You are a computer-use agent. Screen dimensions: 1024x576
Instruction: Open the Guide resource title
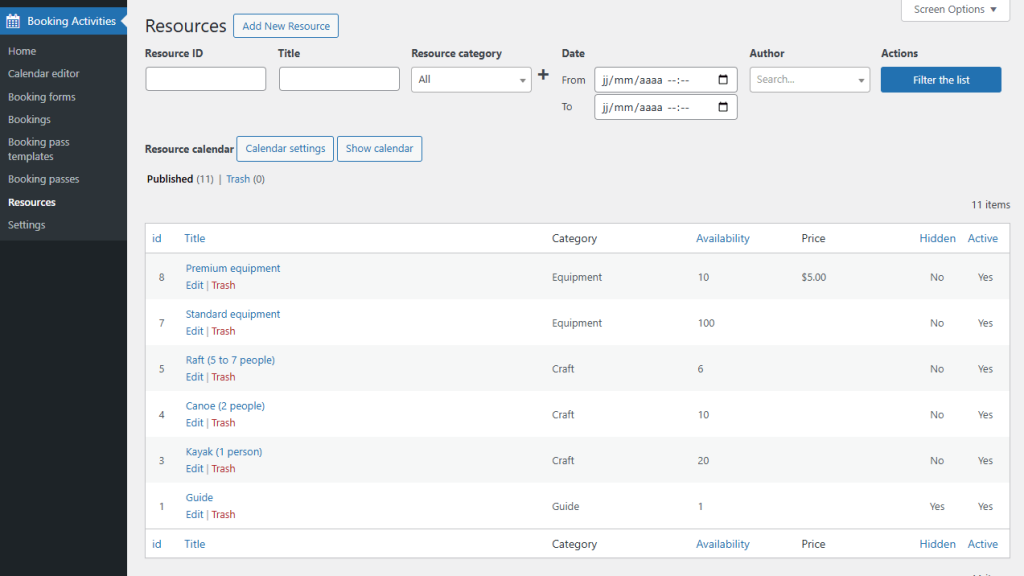click(199, 497)
